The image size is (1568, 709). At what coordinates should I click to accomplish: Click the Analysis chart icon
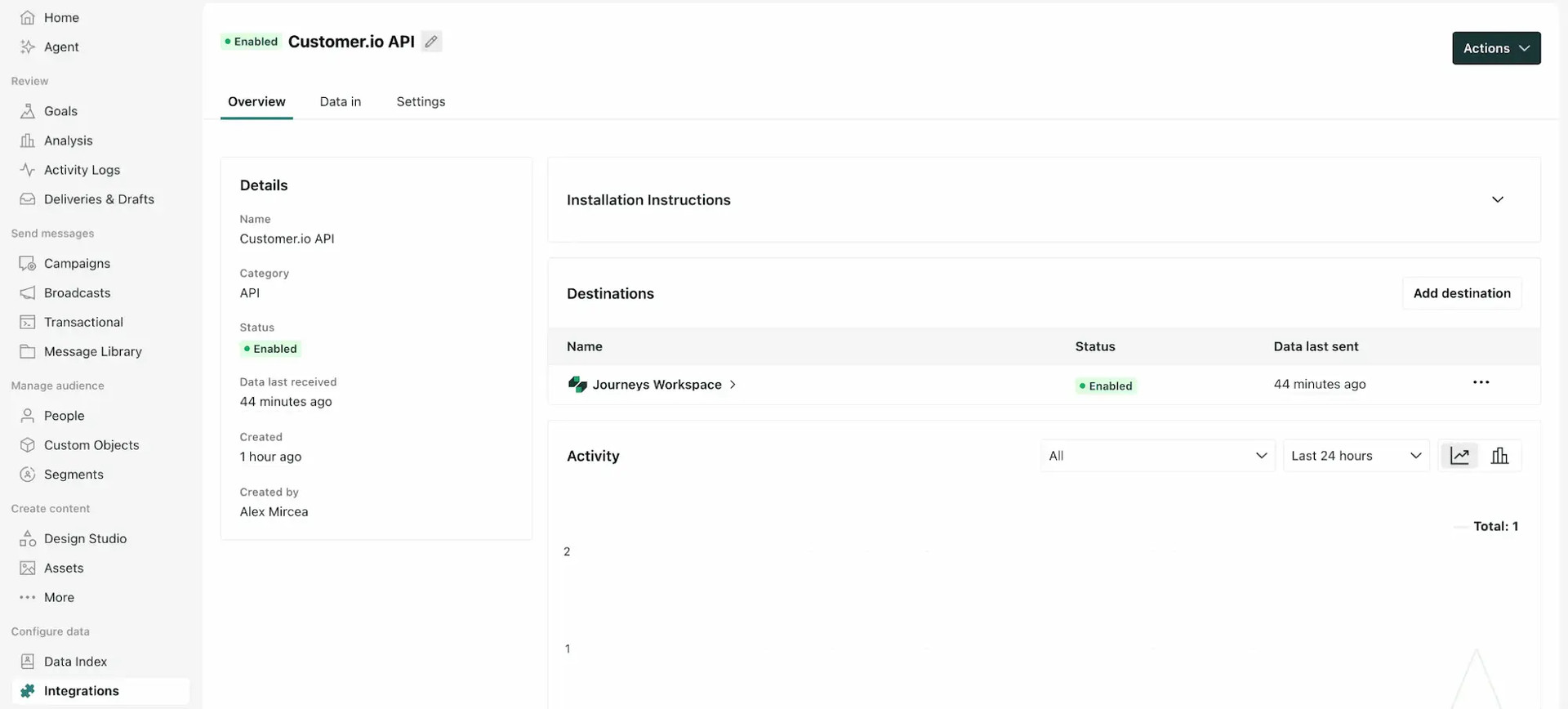(x=28, y=140)
